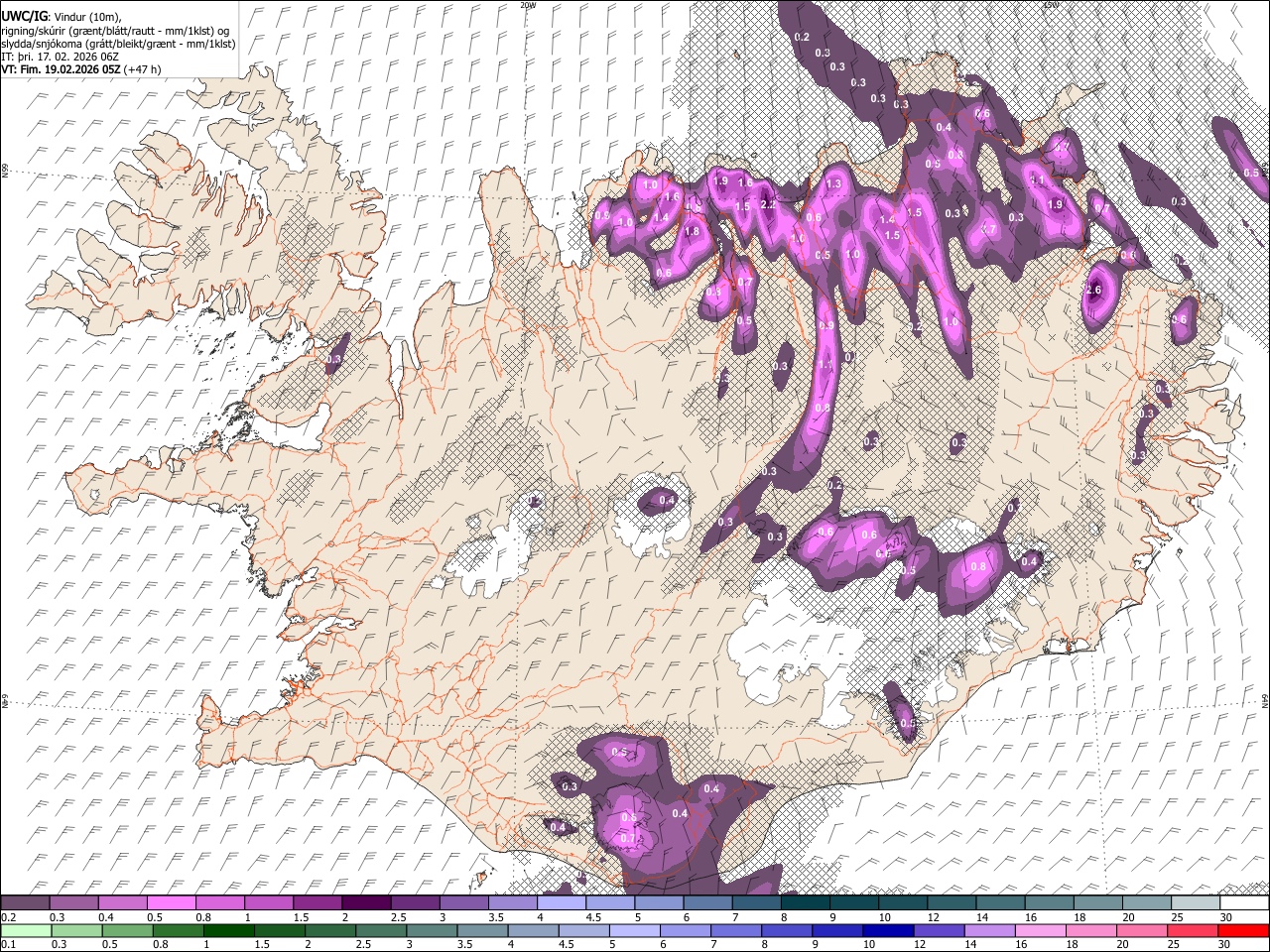Click the "1.8" precipitation value on the map
Image resolution: width=1270 pixels, height=952 pixels.
693,232
